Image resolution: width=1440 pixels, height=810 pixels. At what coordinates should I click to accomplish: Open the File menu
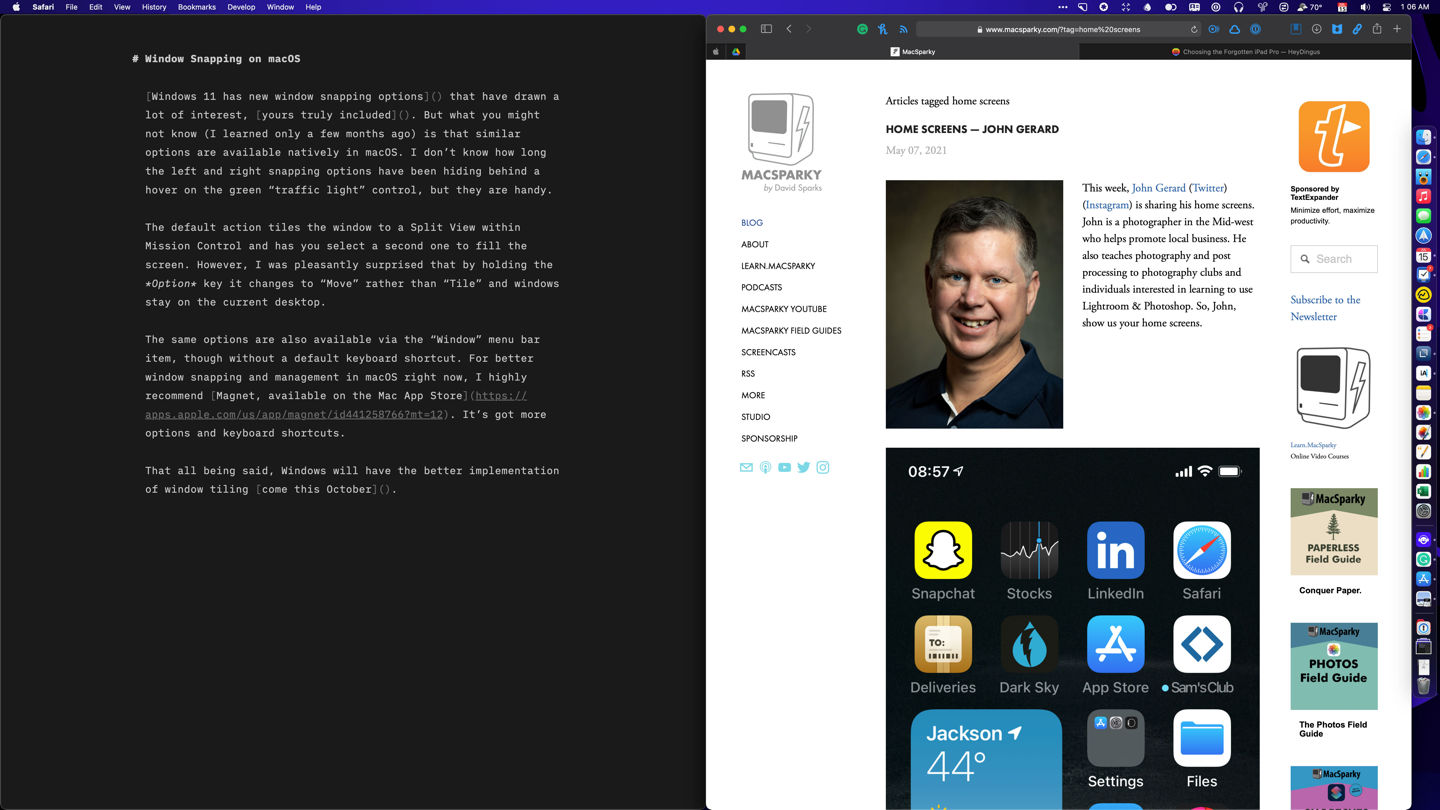[71, 7]
